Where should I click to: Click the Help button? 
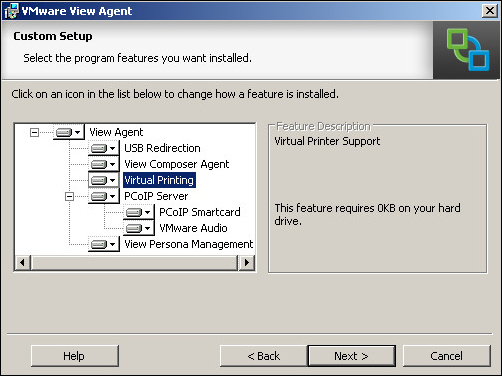(75, 356)
